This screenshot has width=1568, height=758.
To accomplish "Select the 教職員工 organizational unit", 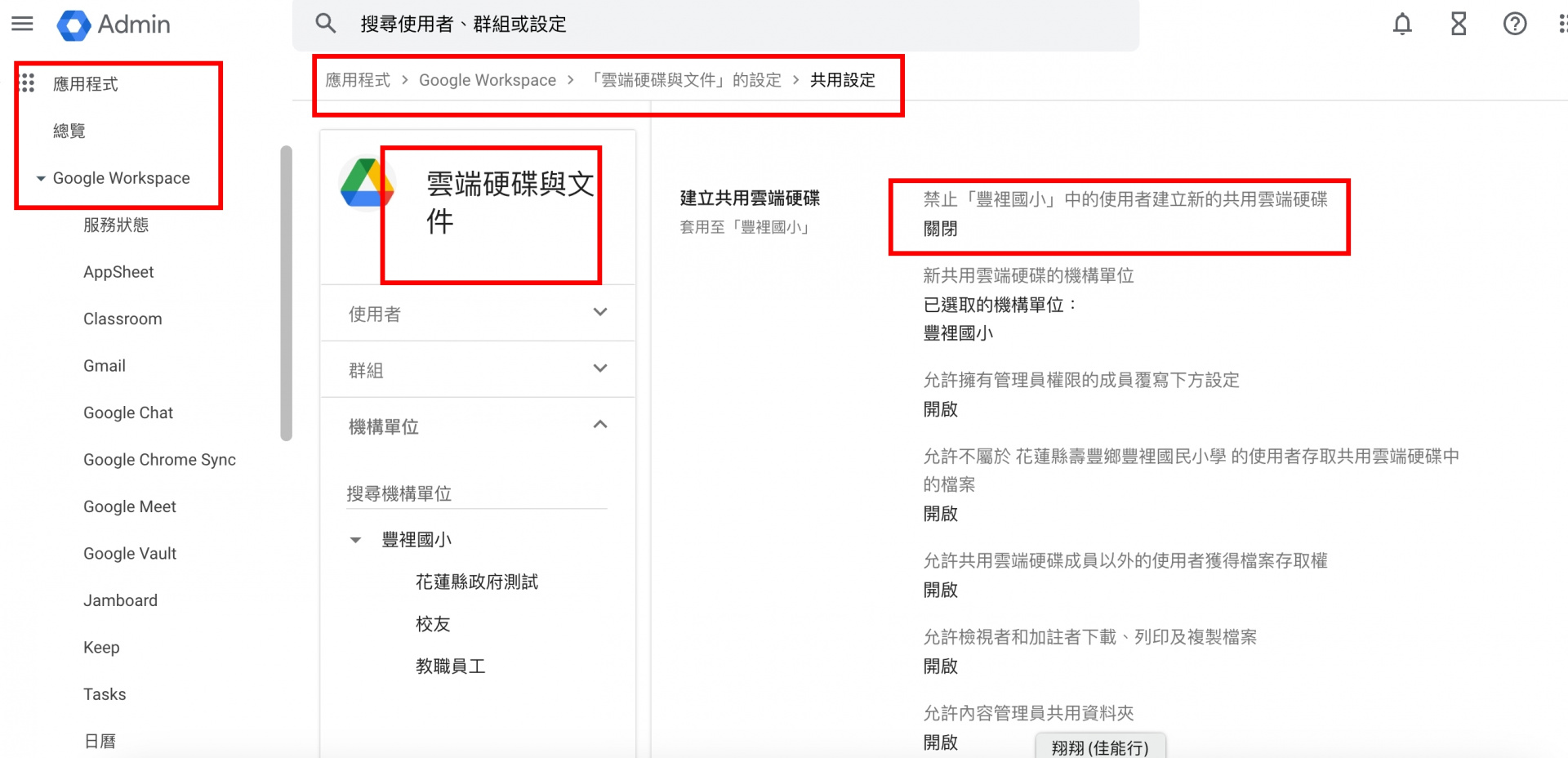I will [450, 667].
